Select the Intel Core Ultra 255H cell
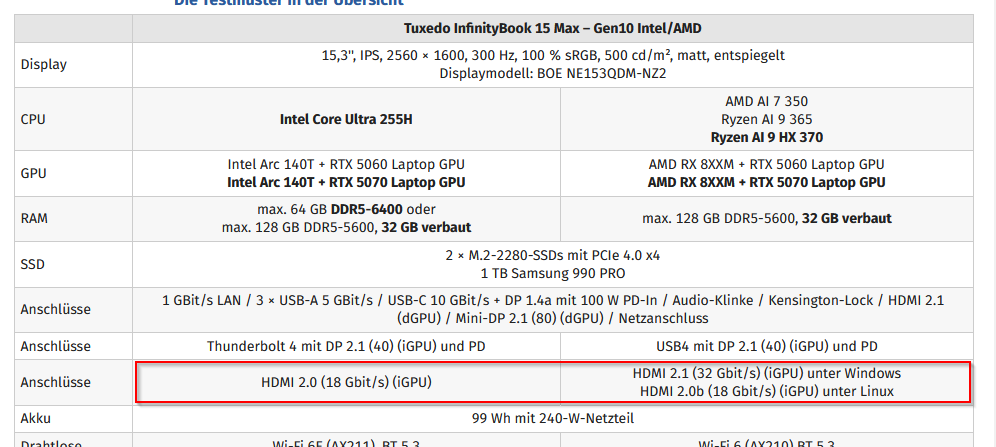Screen dimensions: 996x447 (x=346, y=119)
